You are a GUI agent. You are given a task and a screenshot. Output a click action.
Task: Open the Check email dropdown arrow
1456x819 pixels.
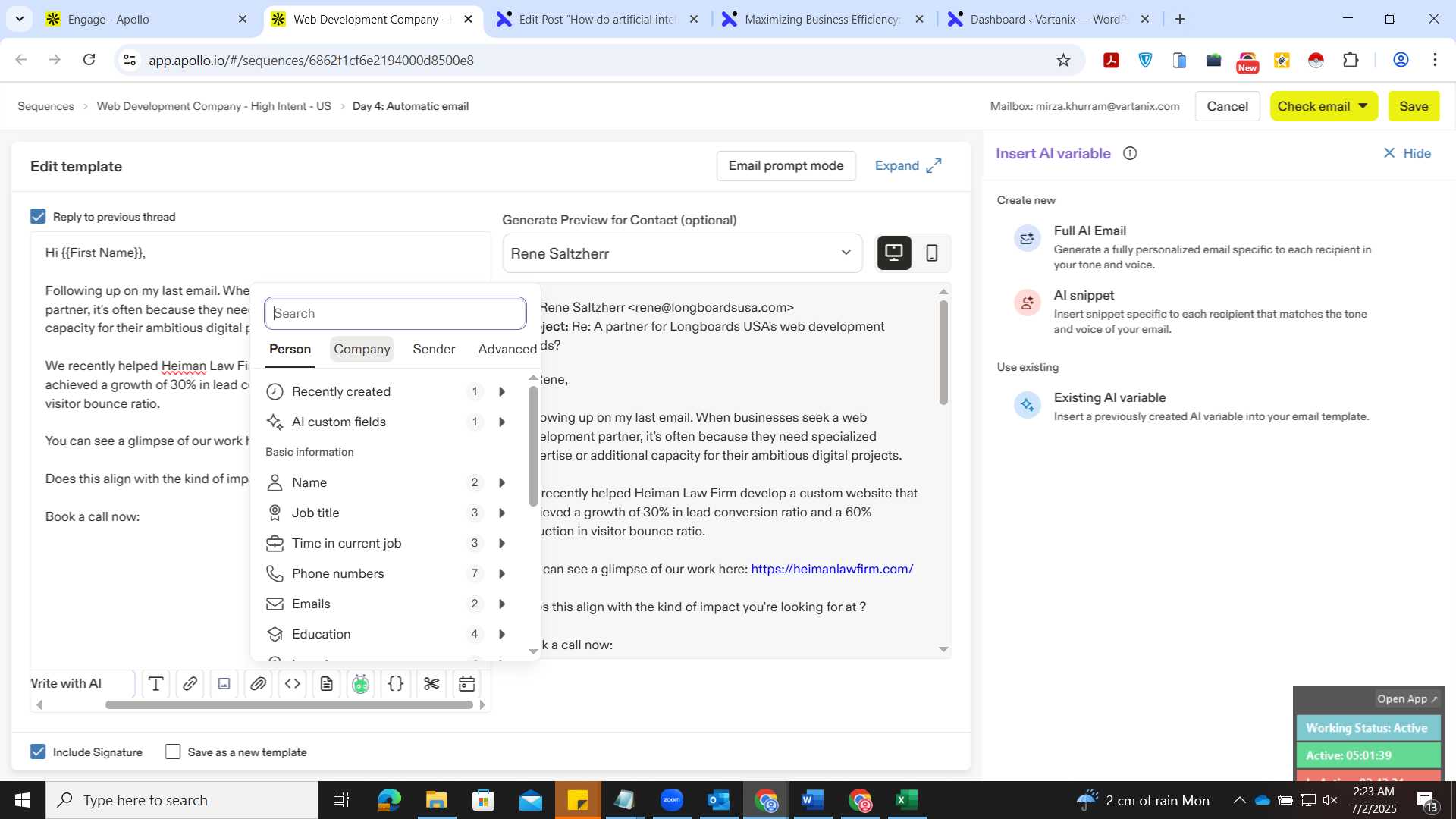(1363, 106)
